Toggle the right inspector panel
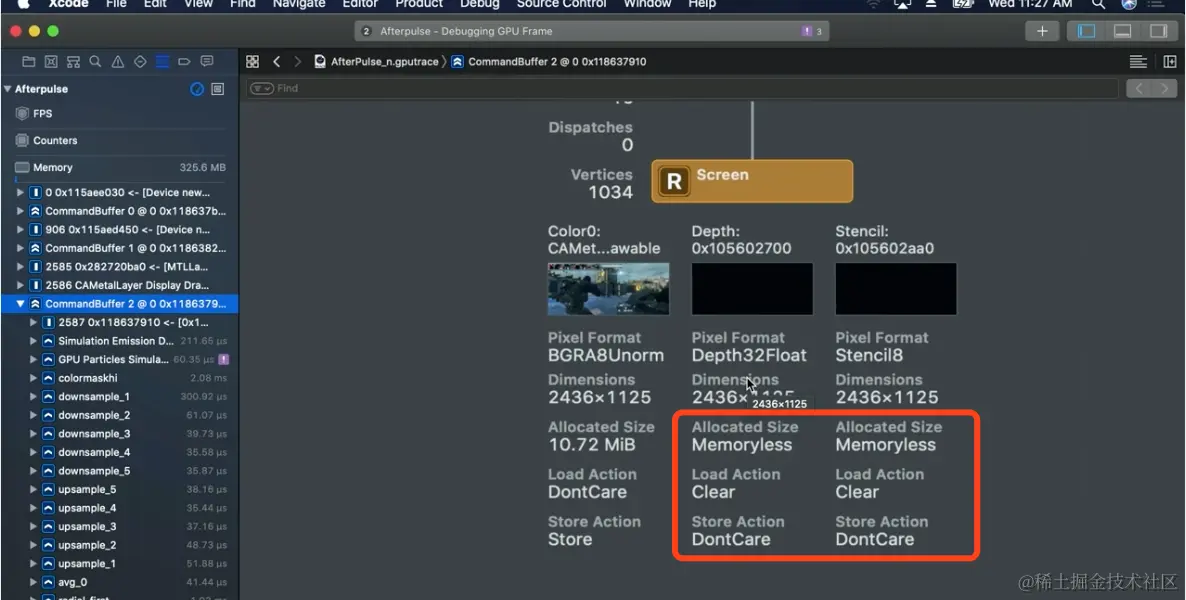The width and height of the screenshot is (1186, 600). [1158, 31]
